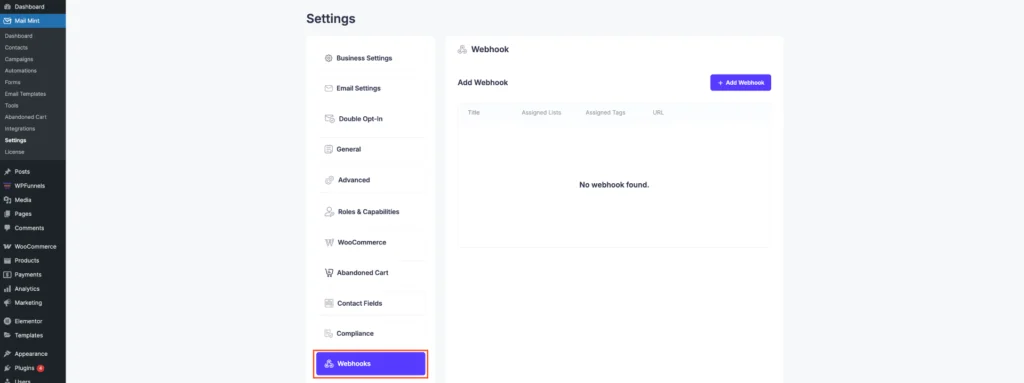Click the WooCommerce logo icon in admin sidebar
1024x383 pixels.
point(7,246)
